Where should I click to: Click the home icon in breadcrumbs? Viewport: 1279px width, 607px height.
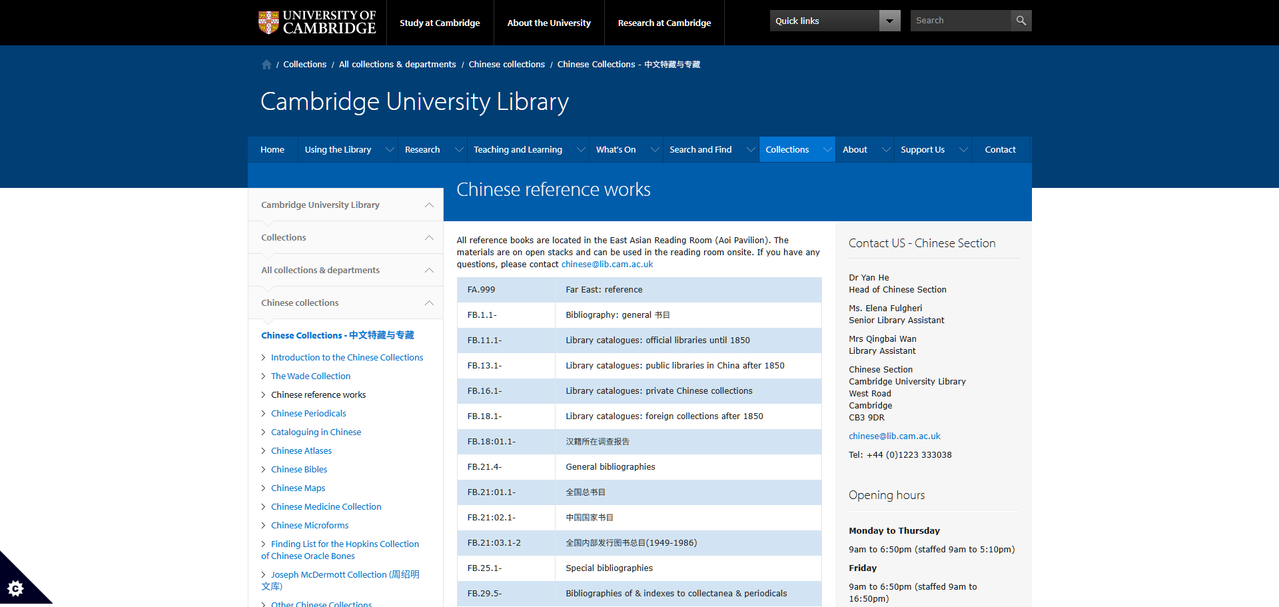pyautogui.click(x=266, y=64)
